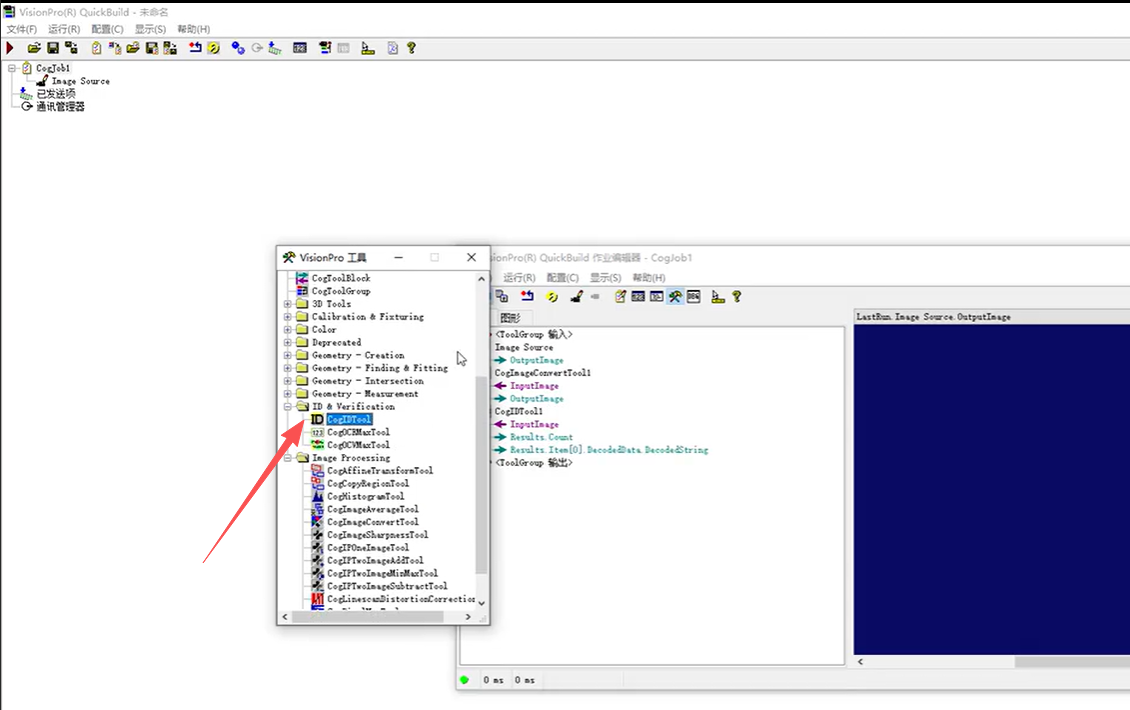
Task: Click the microscope icon in QuickBuild main toolbar
Action: tap(368, 48)
